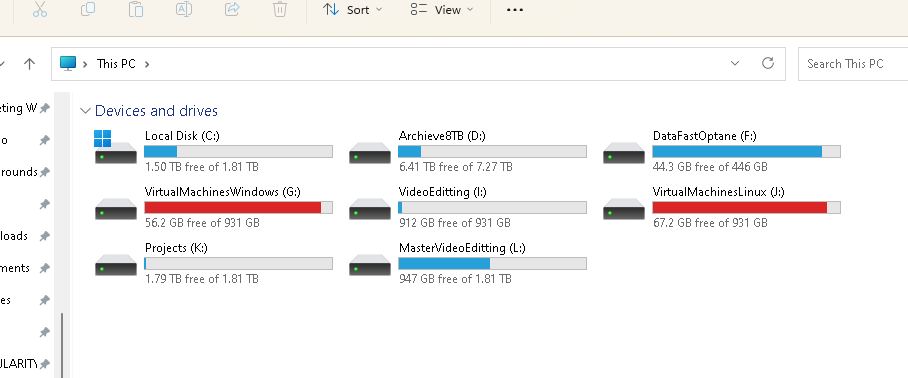Select the Projects (K:) drive icon
This screenshot has width=908, height=378.
[x=116, y=265]
